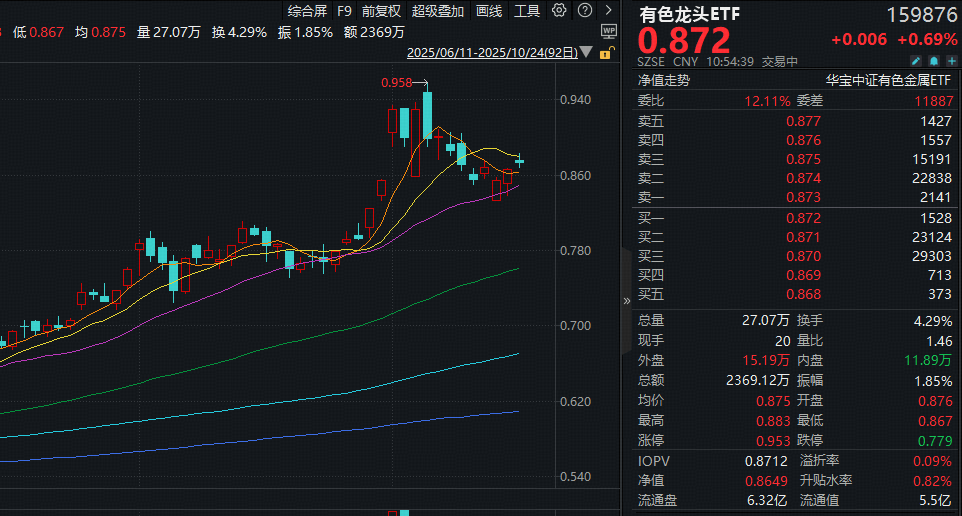Expand toolbar with right arrow chevron
This screenshot has height=516, width=962.
click(x=608, y=11)
